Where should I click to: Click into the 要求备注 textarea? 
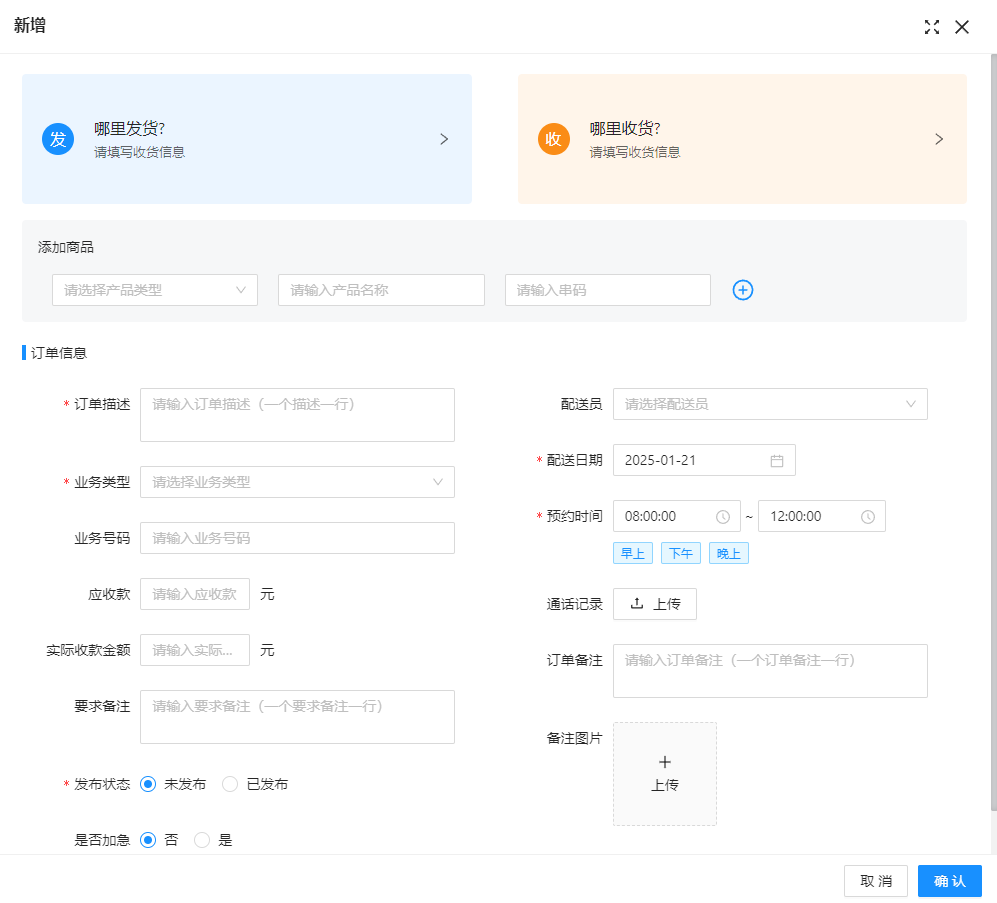tap(298, 717)
